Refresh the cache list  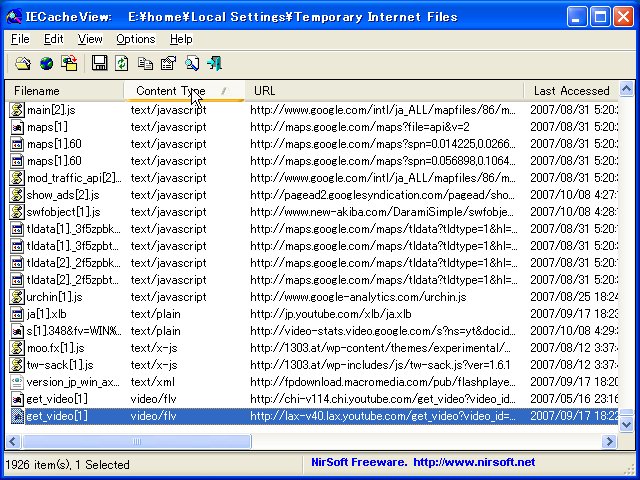pos(122,64)
